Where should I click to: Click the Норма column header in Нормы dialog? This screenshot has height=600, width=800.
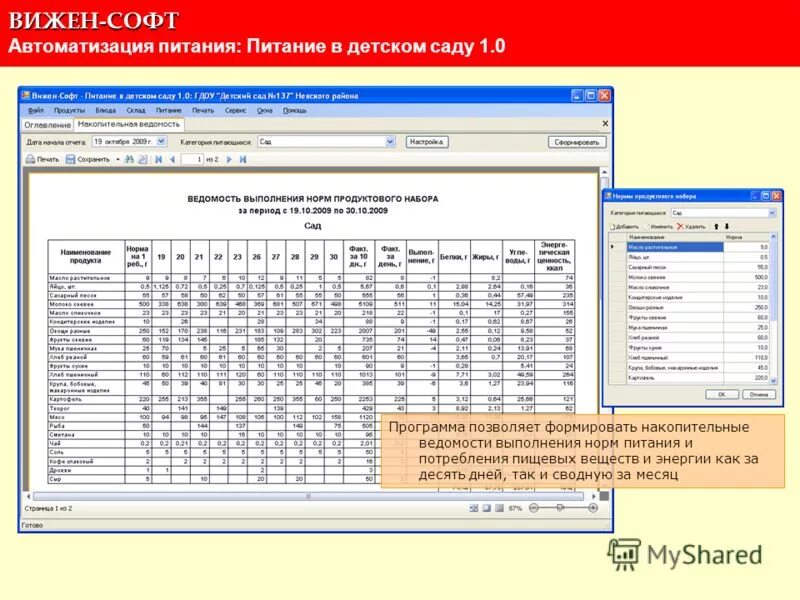[x=746, y=237]
